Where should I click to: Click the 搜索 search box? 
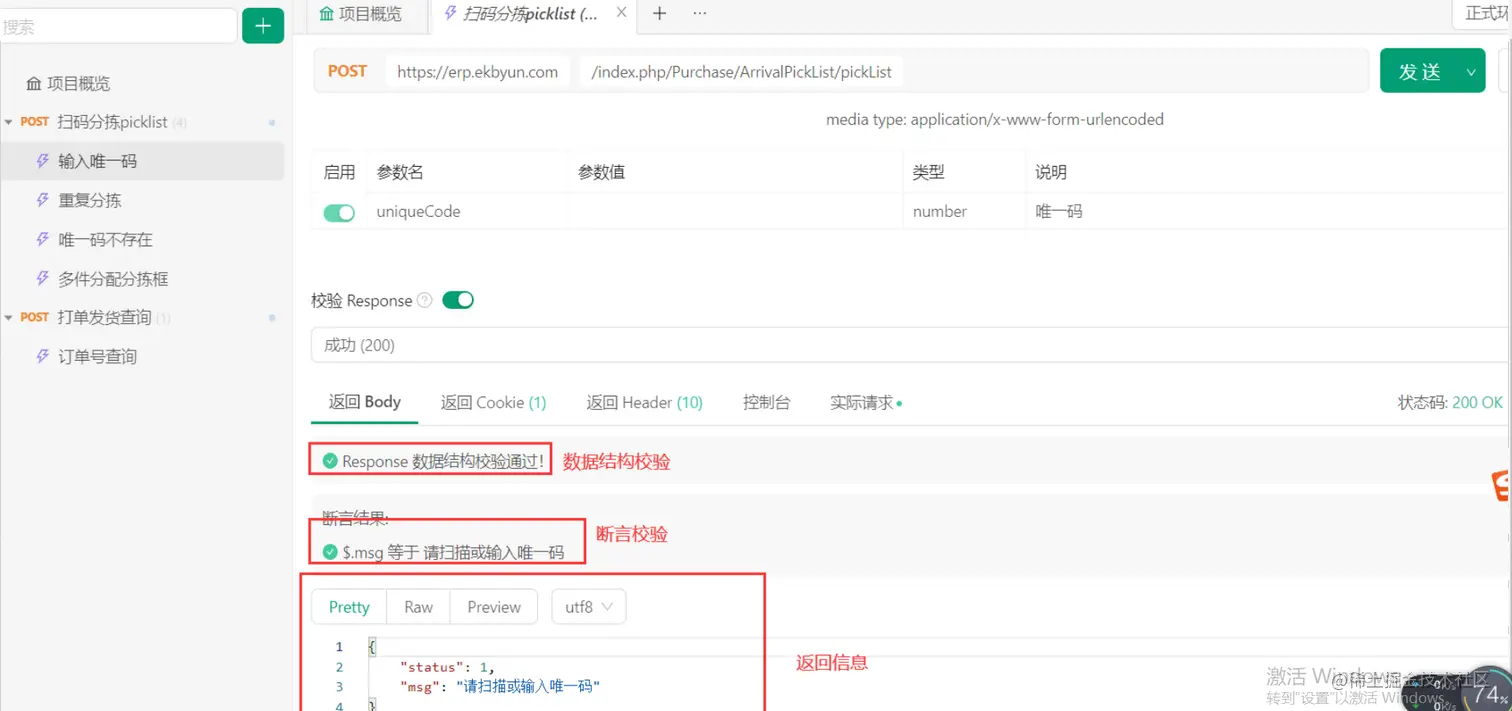[118, 27]
